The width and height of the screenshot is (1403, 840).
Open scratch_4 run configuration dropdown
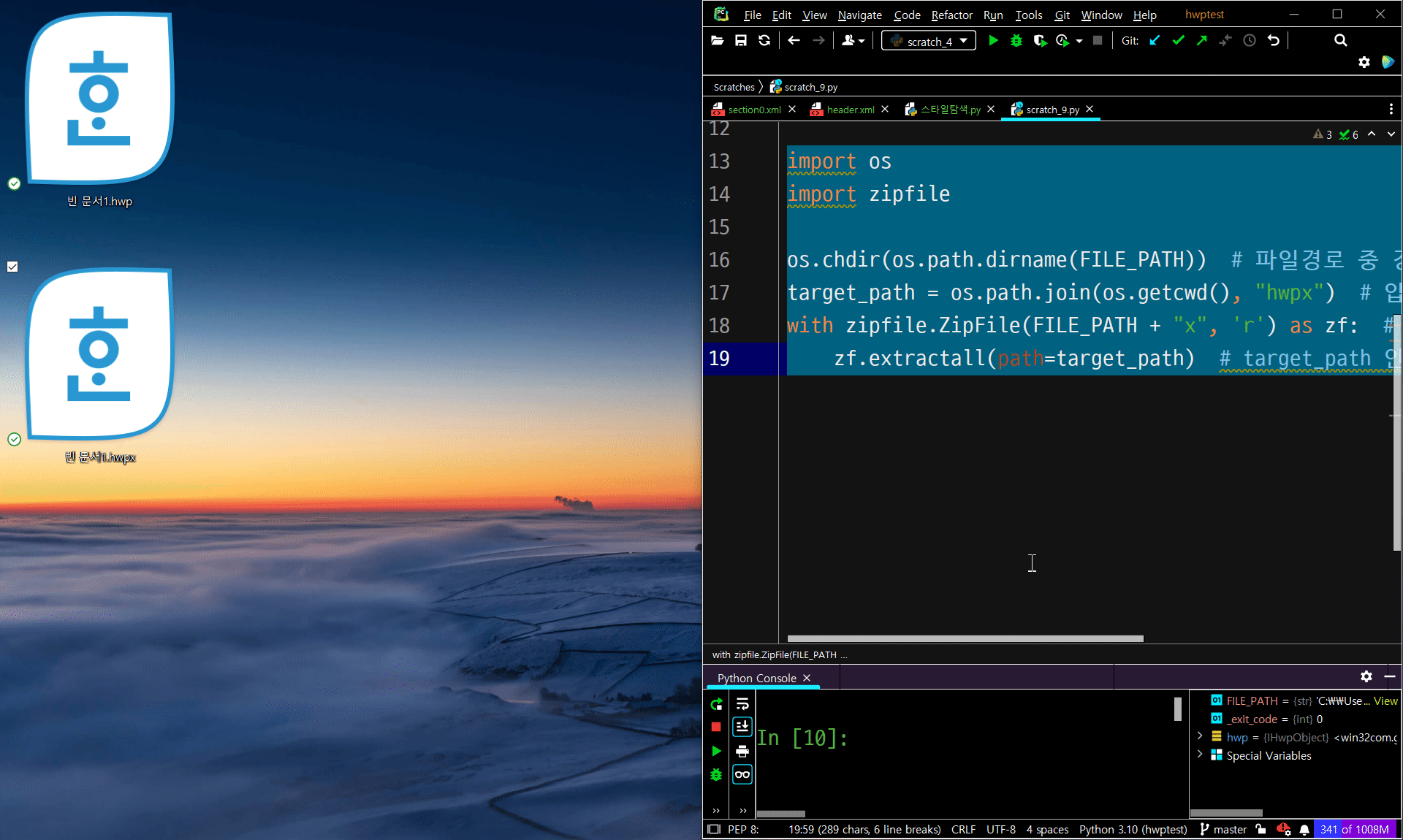(x=929, y=41)
